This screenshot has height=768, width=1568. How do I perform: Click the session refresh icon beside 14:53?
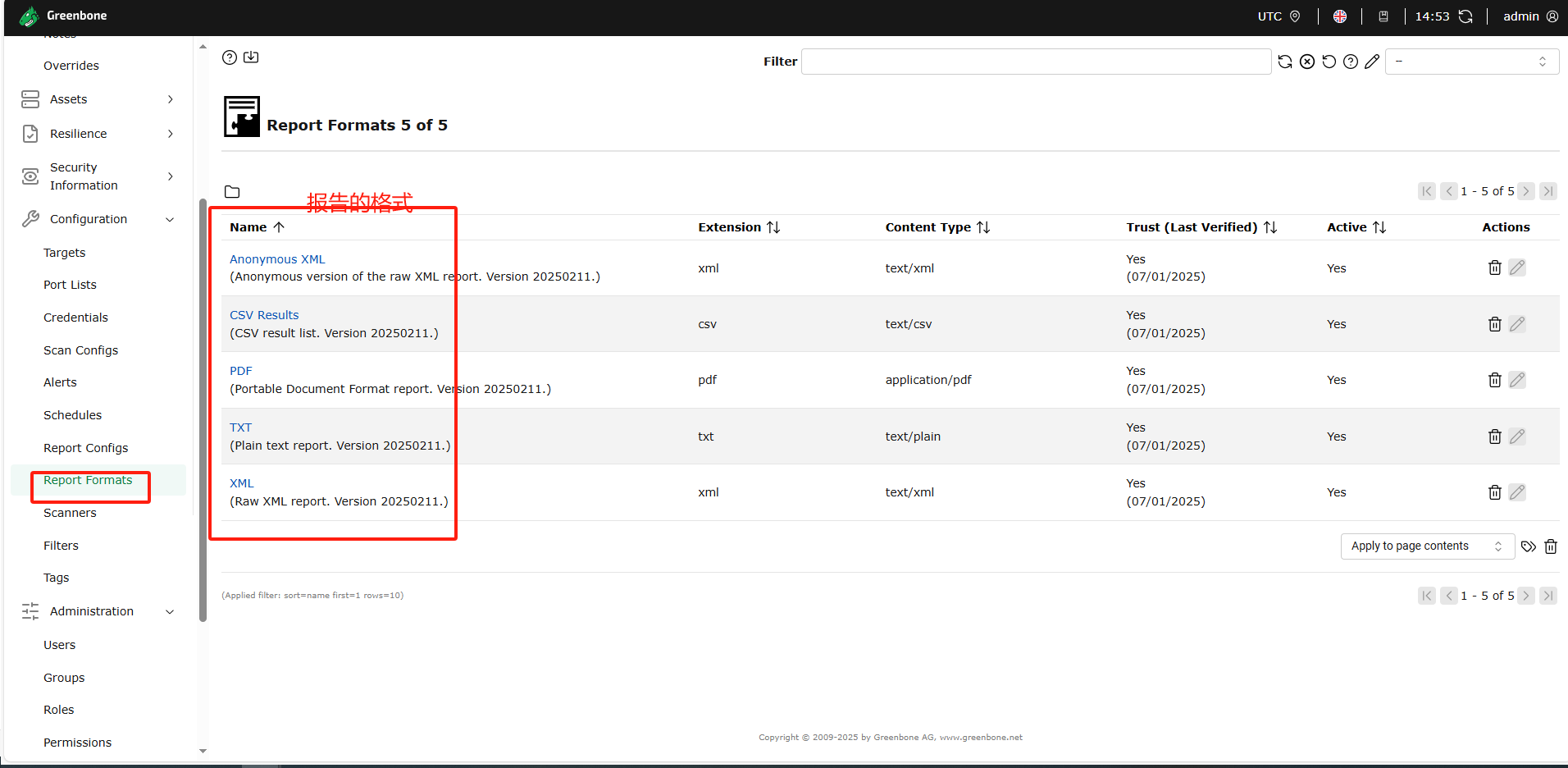(x=1465, y=16)
